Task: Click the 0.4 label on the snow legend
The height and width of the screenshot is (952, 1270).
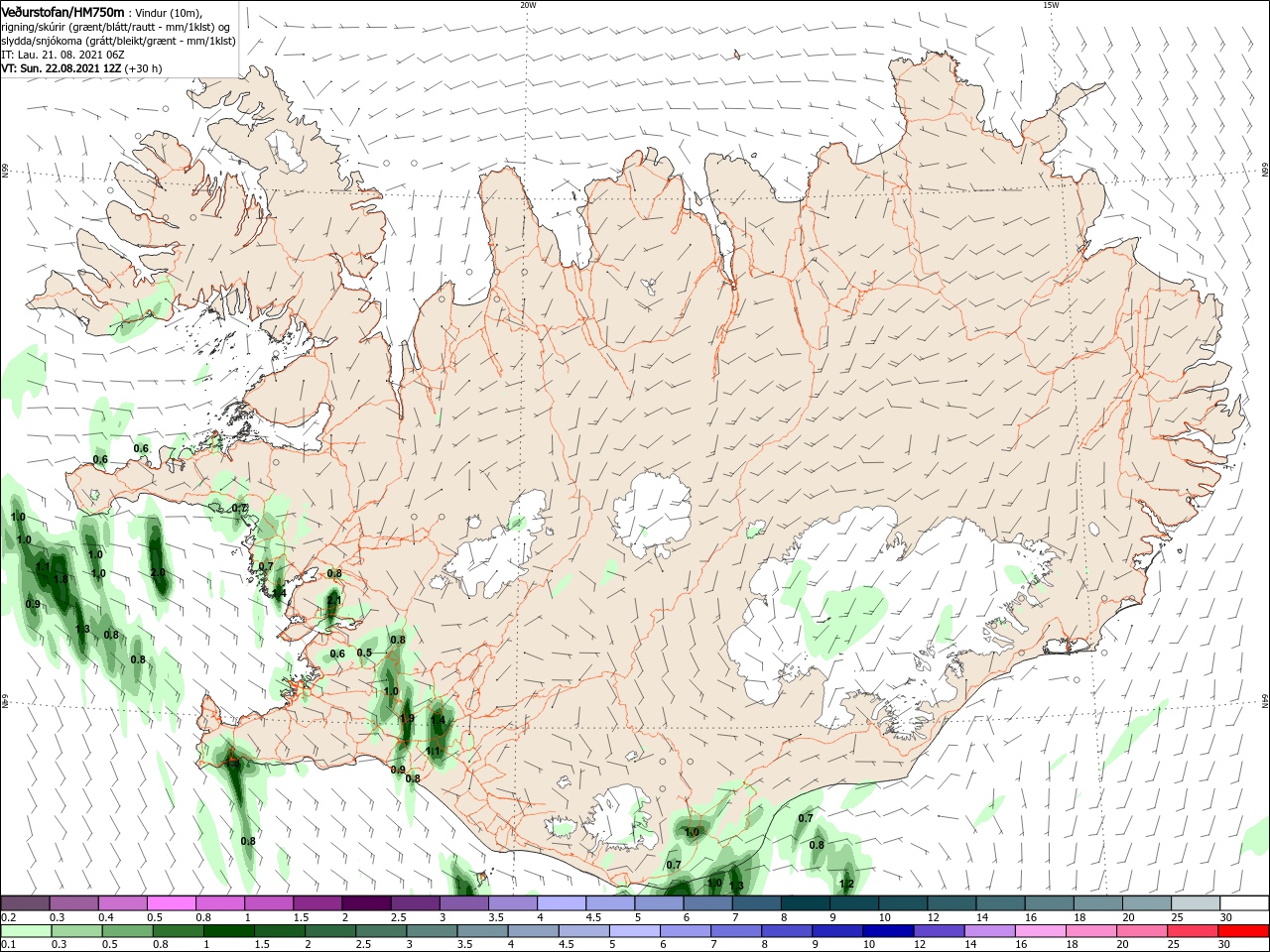Action: tap(106, 917)
